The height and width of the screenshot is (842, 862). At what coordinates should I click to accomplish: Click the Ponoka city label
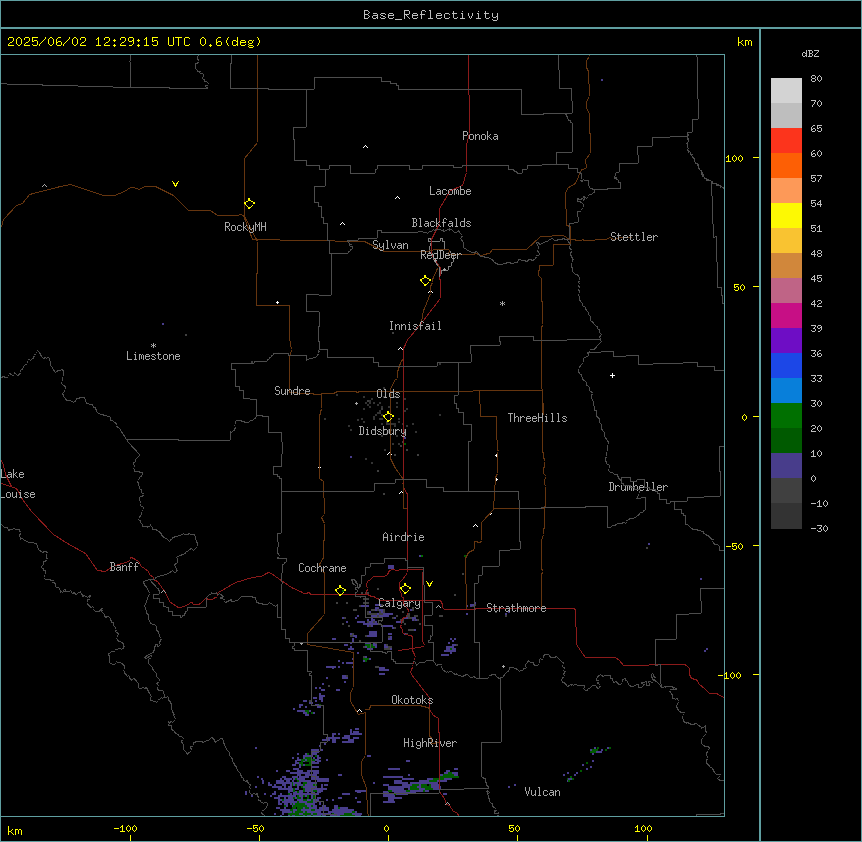click(480, 136)
